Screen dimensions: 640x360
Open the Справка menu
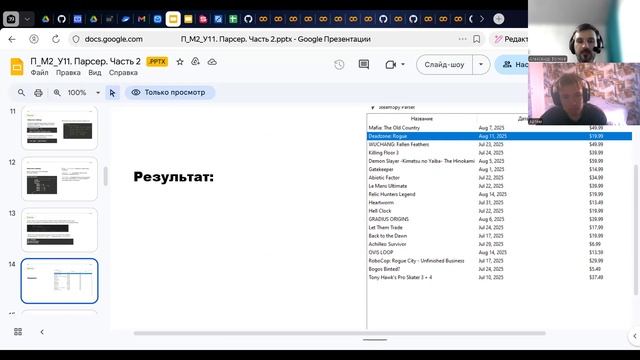(x=123, y=73)
